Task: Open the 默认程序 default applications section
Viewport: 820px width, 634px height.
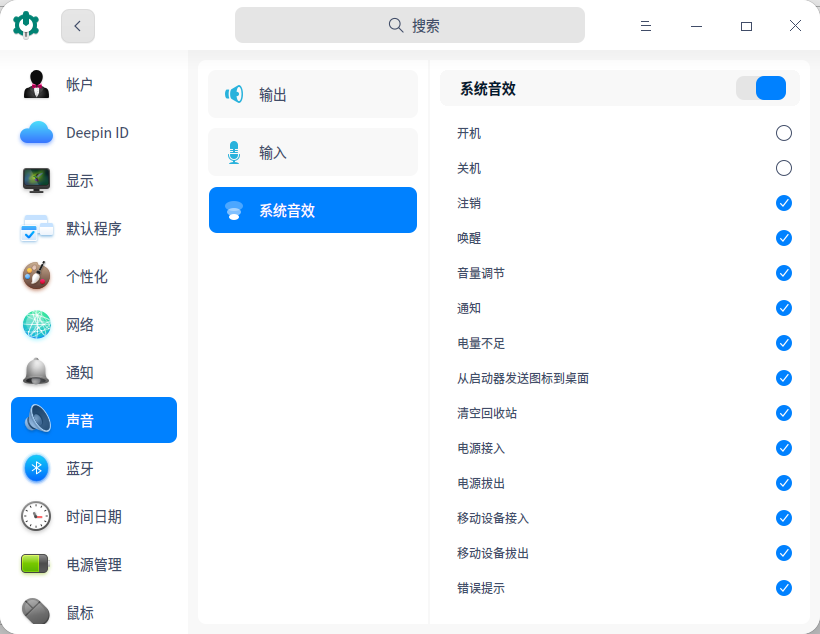Action: pyautogui.click(x=94, y=229)
